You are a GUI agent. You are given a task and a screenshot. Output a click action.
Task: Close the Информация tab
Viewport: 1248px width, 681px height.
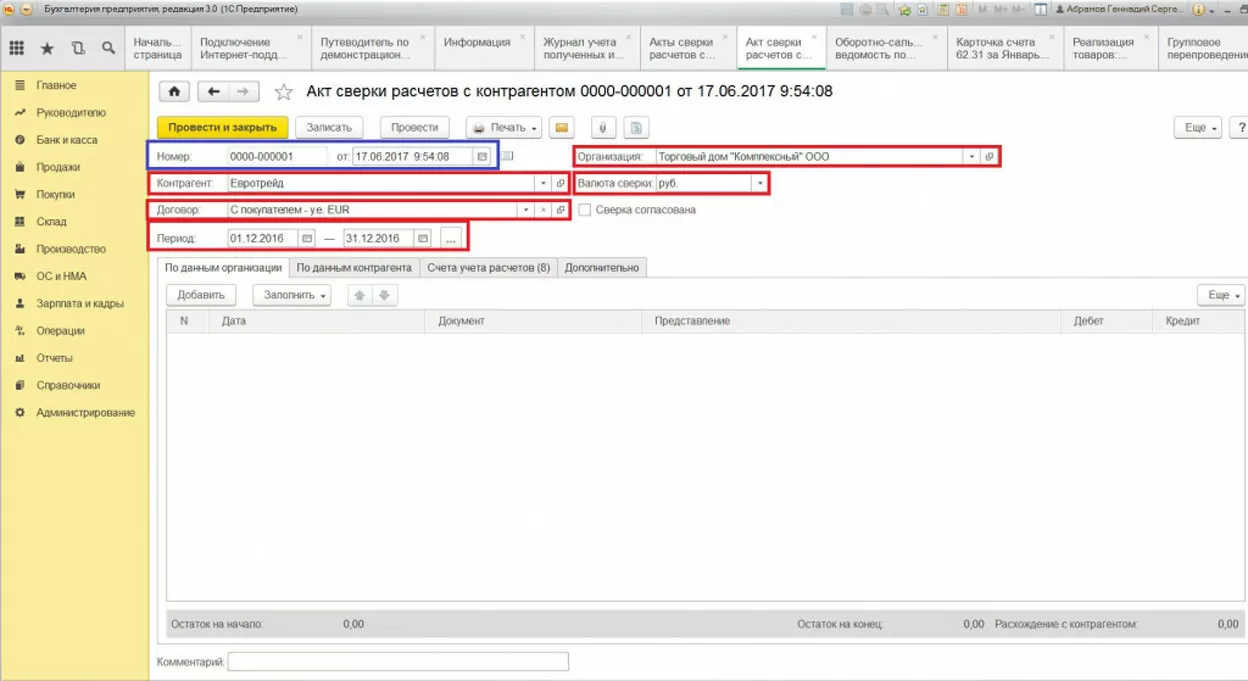coord(523,38)
